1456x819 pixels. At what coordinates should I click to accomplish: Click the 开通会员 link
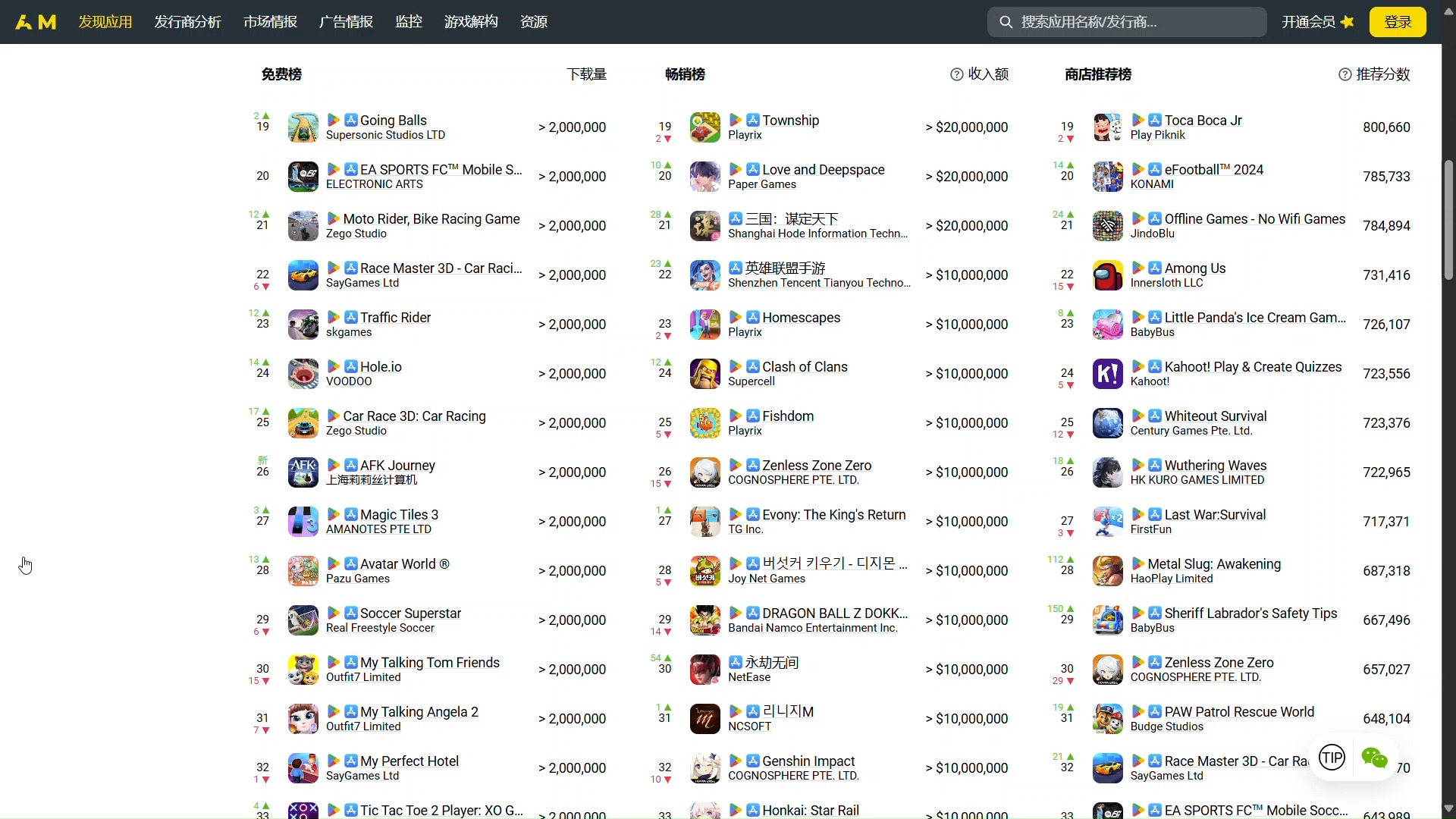(1309, 22)
